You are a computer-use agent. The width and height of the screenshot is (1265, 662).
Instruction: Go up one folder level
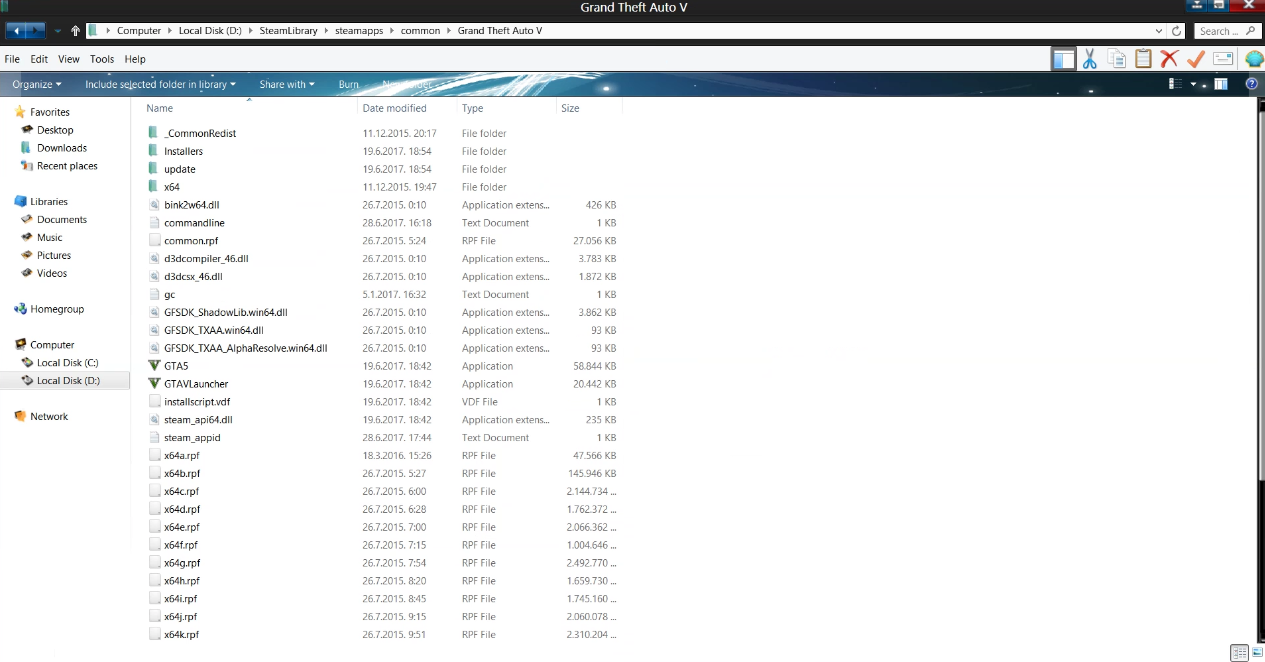(x=75, y=31)
